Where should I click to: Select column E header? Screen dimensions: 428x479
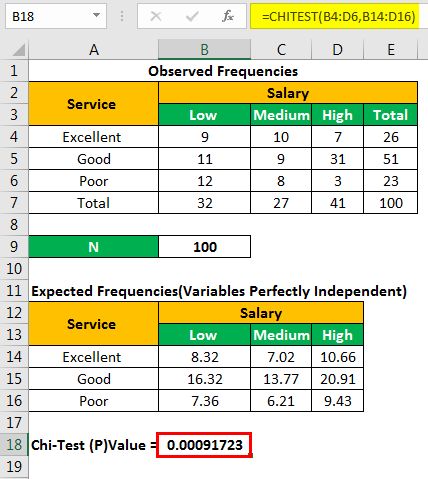click(391, 50)
